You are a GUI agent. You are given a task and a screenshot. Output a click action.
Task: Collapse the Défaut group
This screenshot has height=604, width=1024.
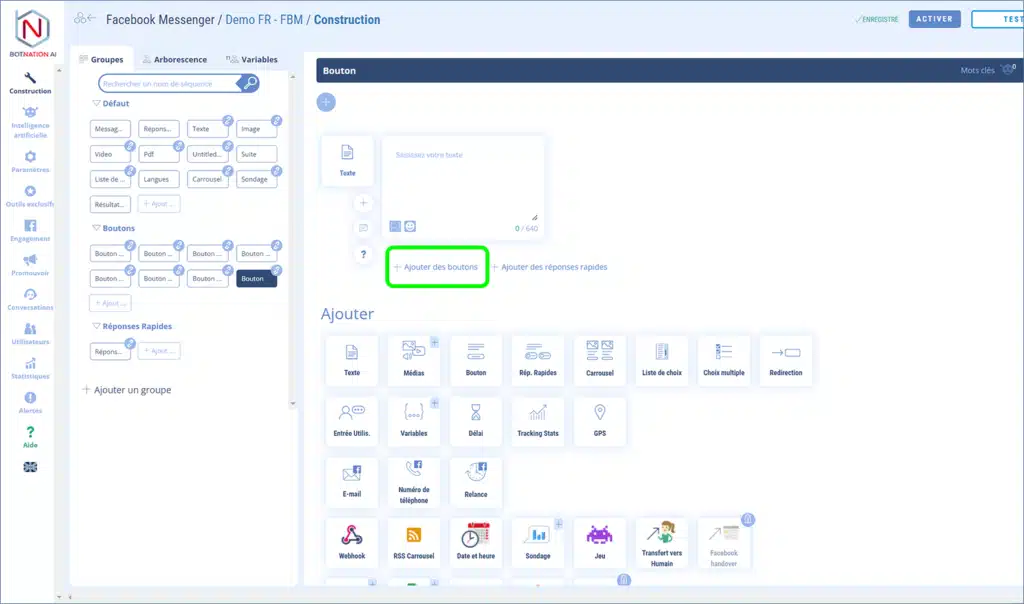(x=97, y=103)
